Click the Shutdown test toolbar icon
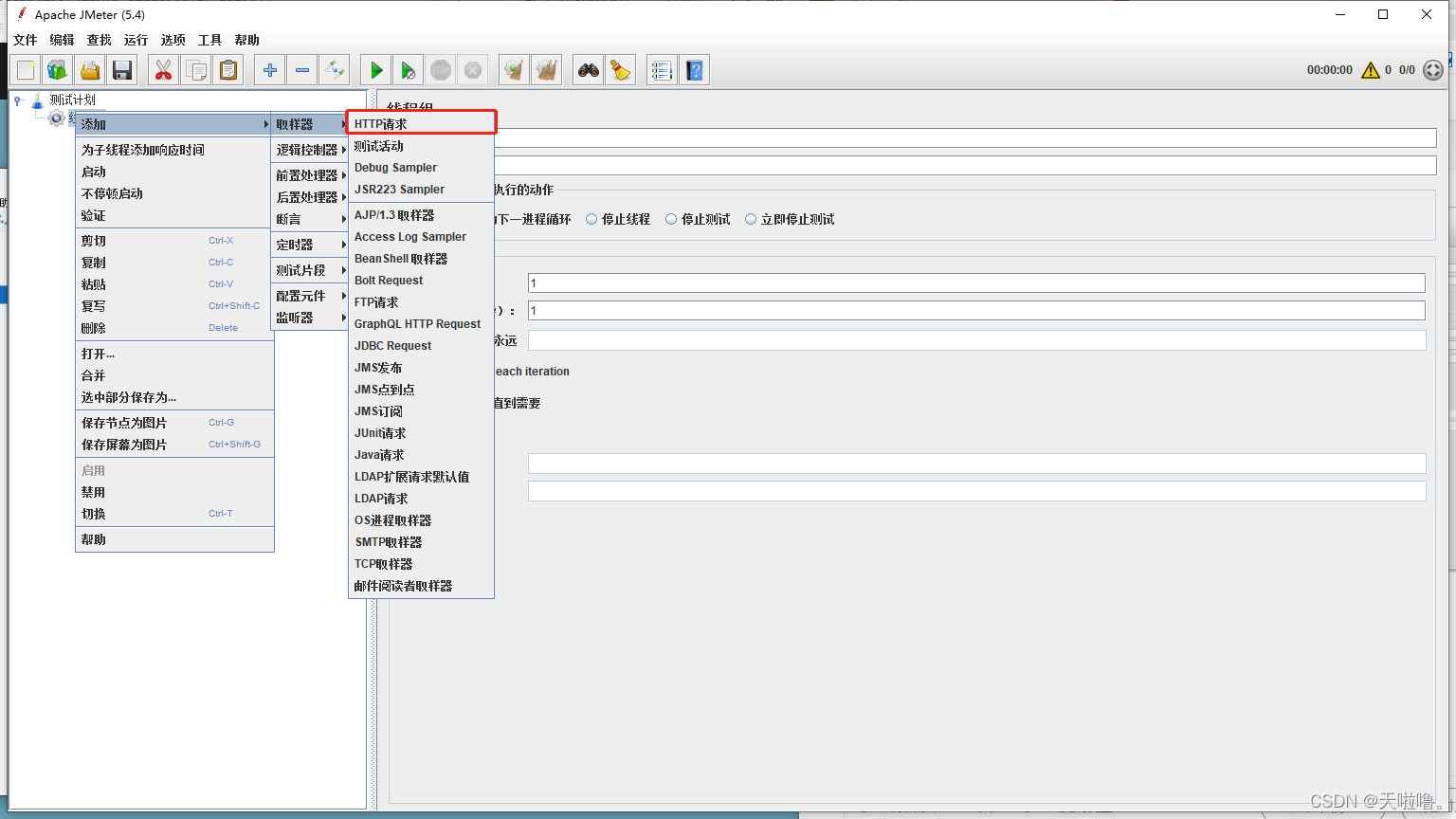Screen dimensions: 1456x819 473,70
